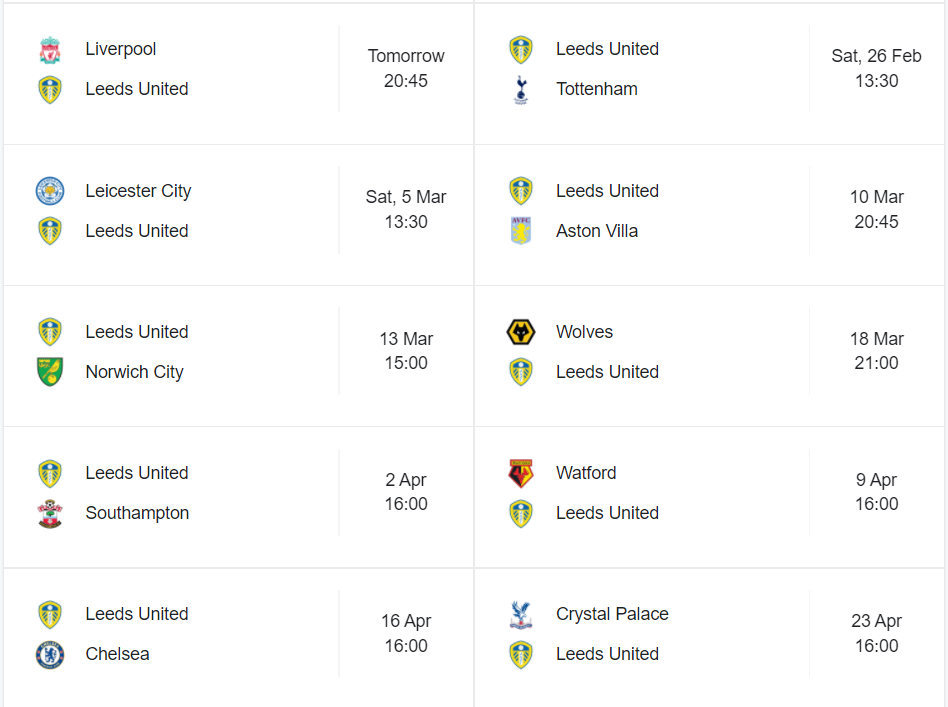Click the Leicester City crest icon
Viewport: 948px width, 707px height.
[50, 191]
